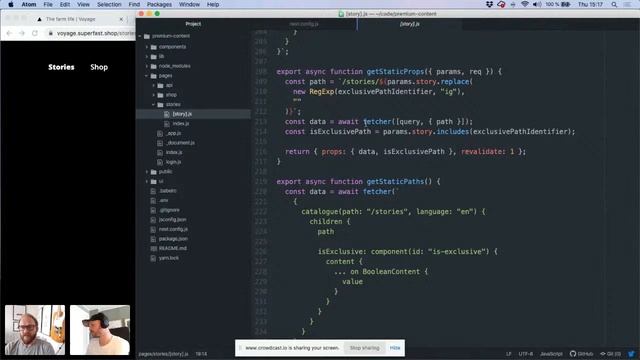Click the bird icon in status bar
The image size is (640, 360).
pos(631,354)
